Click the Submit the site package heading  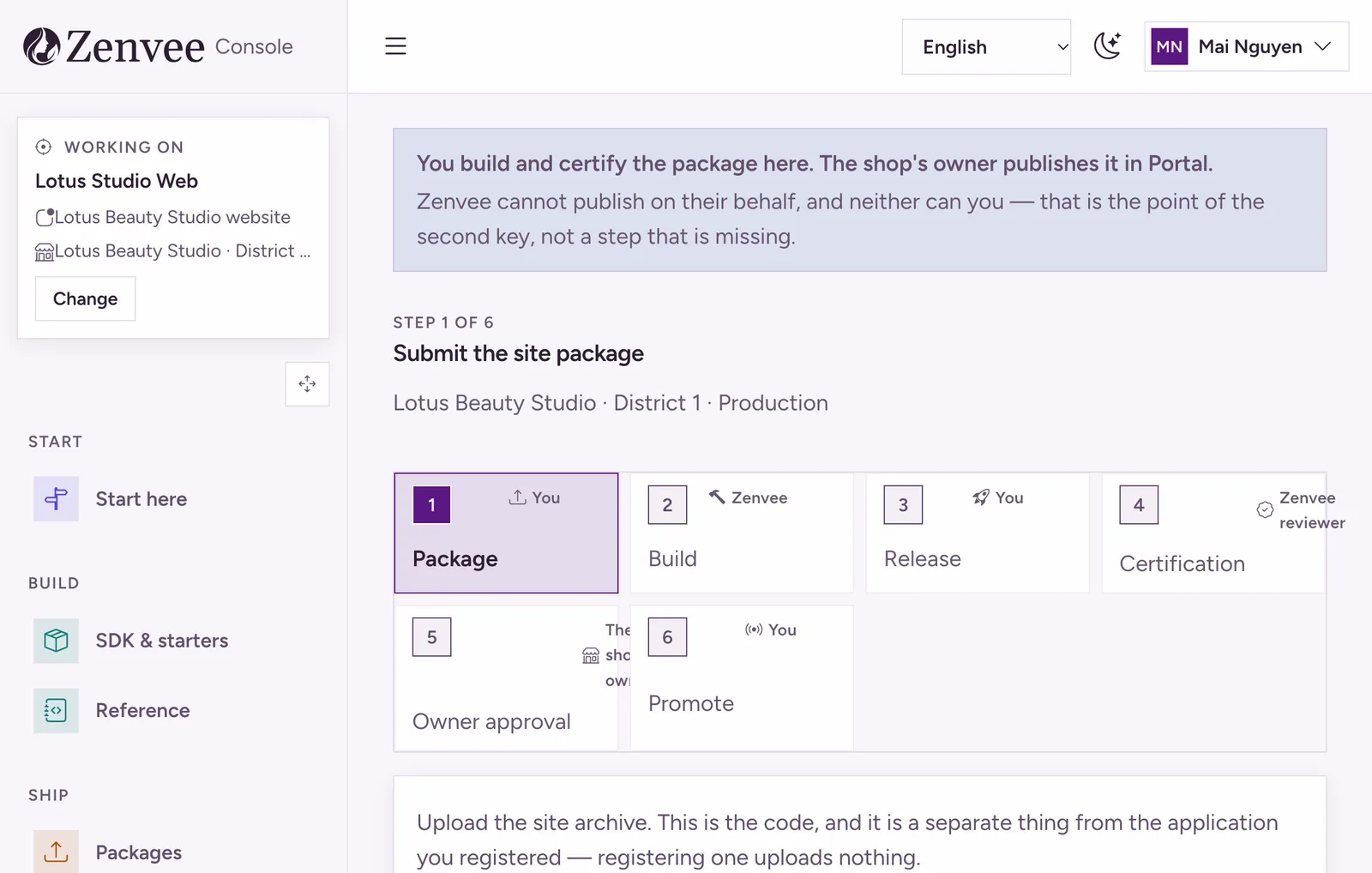tap(518, 353)
